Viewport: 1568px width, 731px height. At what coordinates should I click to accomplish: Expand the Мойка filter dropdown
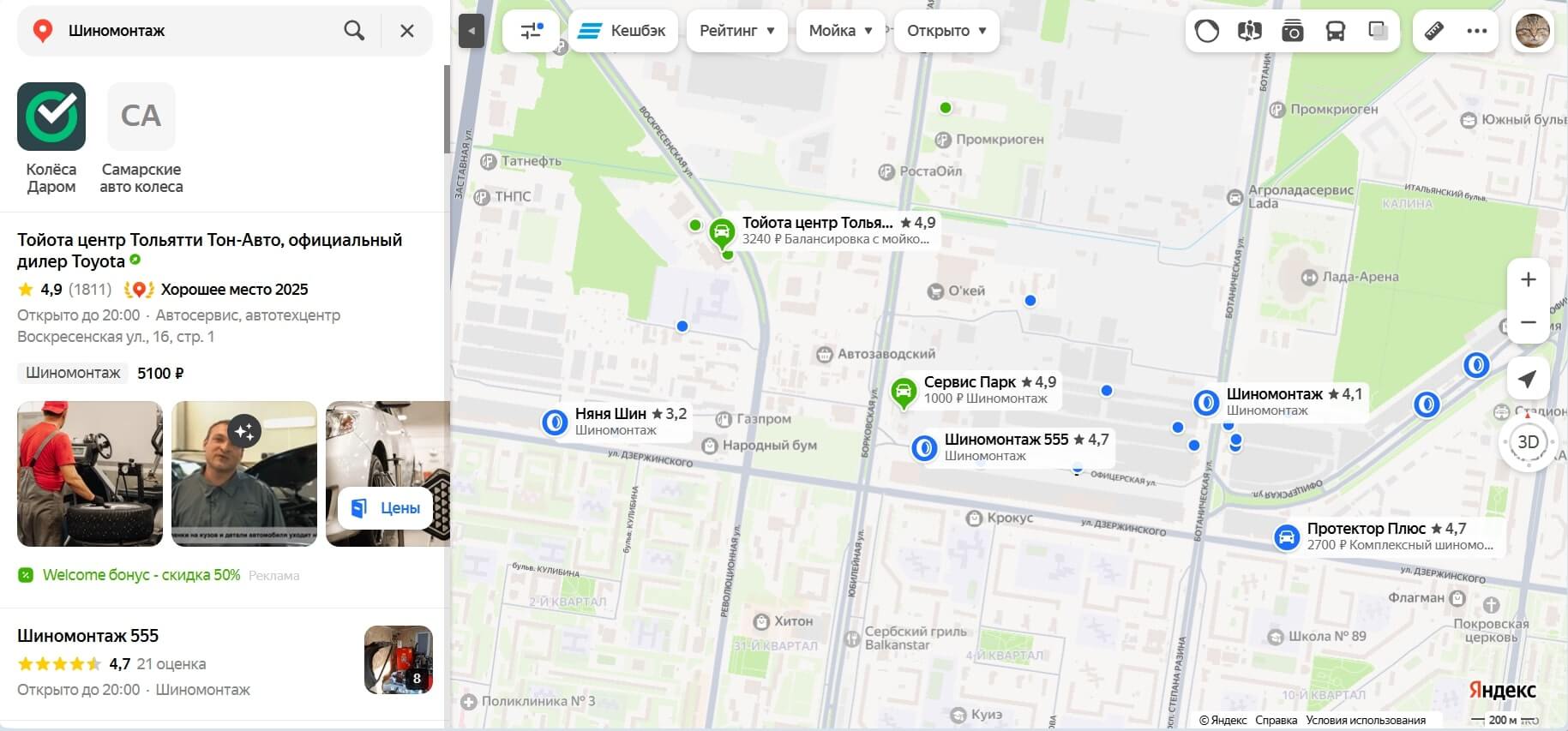click(840, 31)
